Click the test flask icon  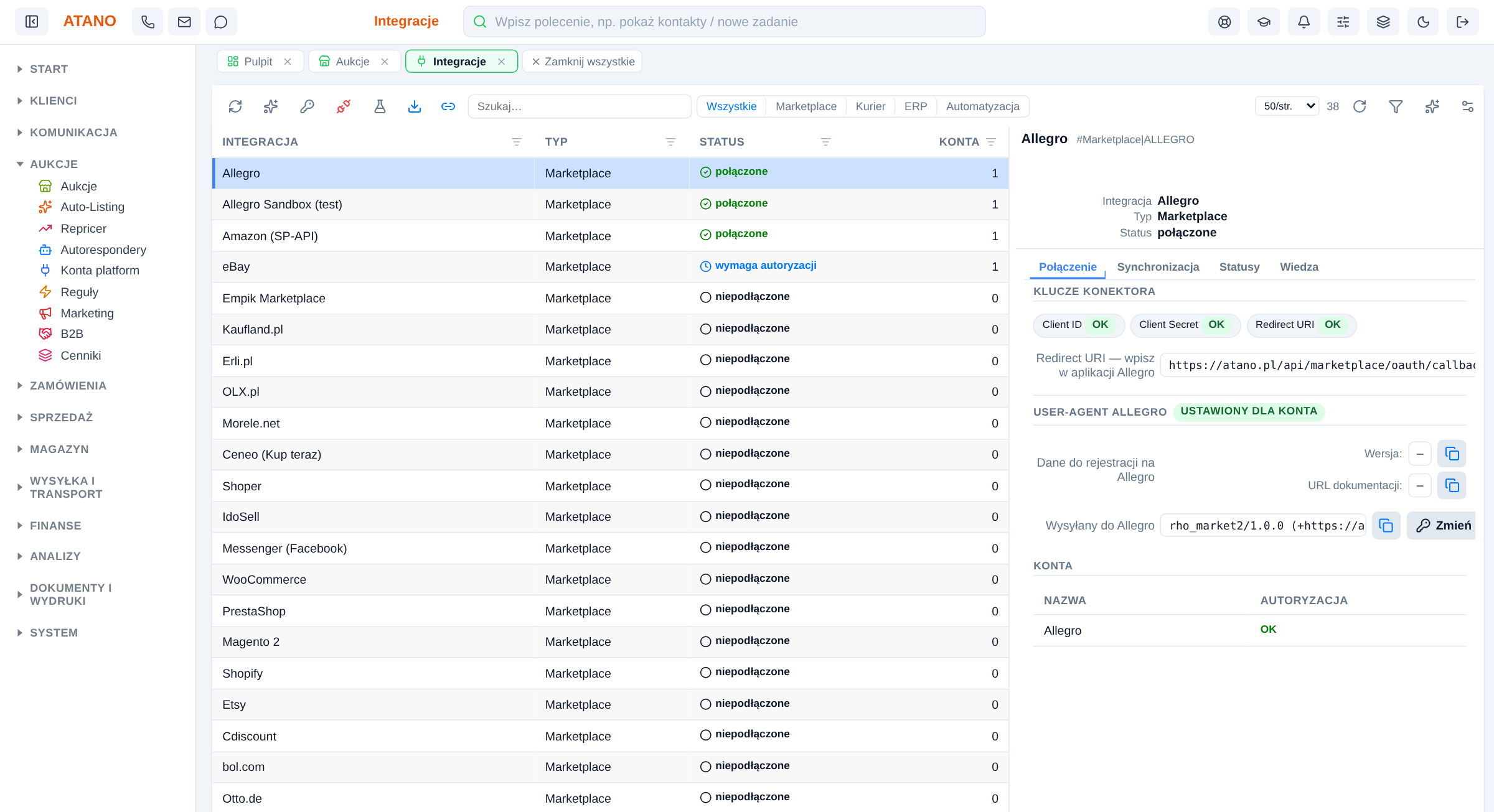380,106
